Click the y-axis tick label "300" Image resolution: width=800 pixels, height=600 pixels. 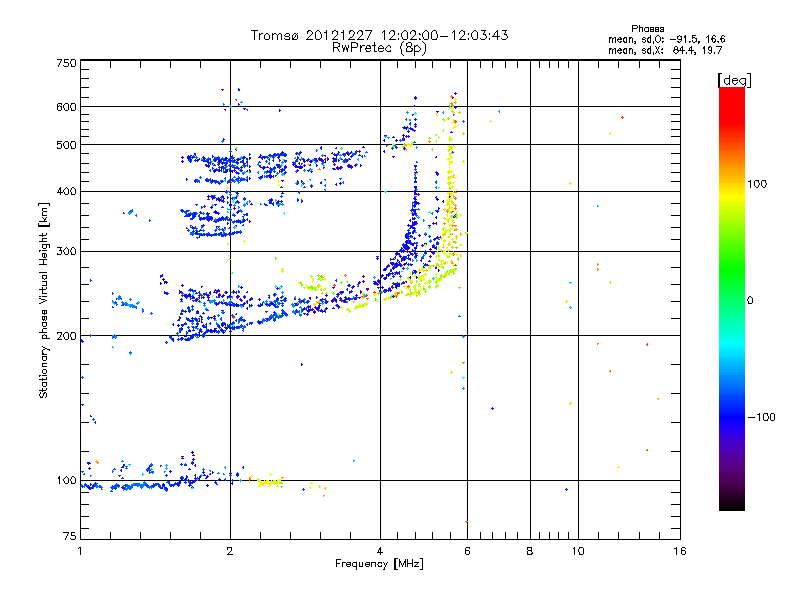pyautogui.click(x=66, y=252)
